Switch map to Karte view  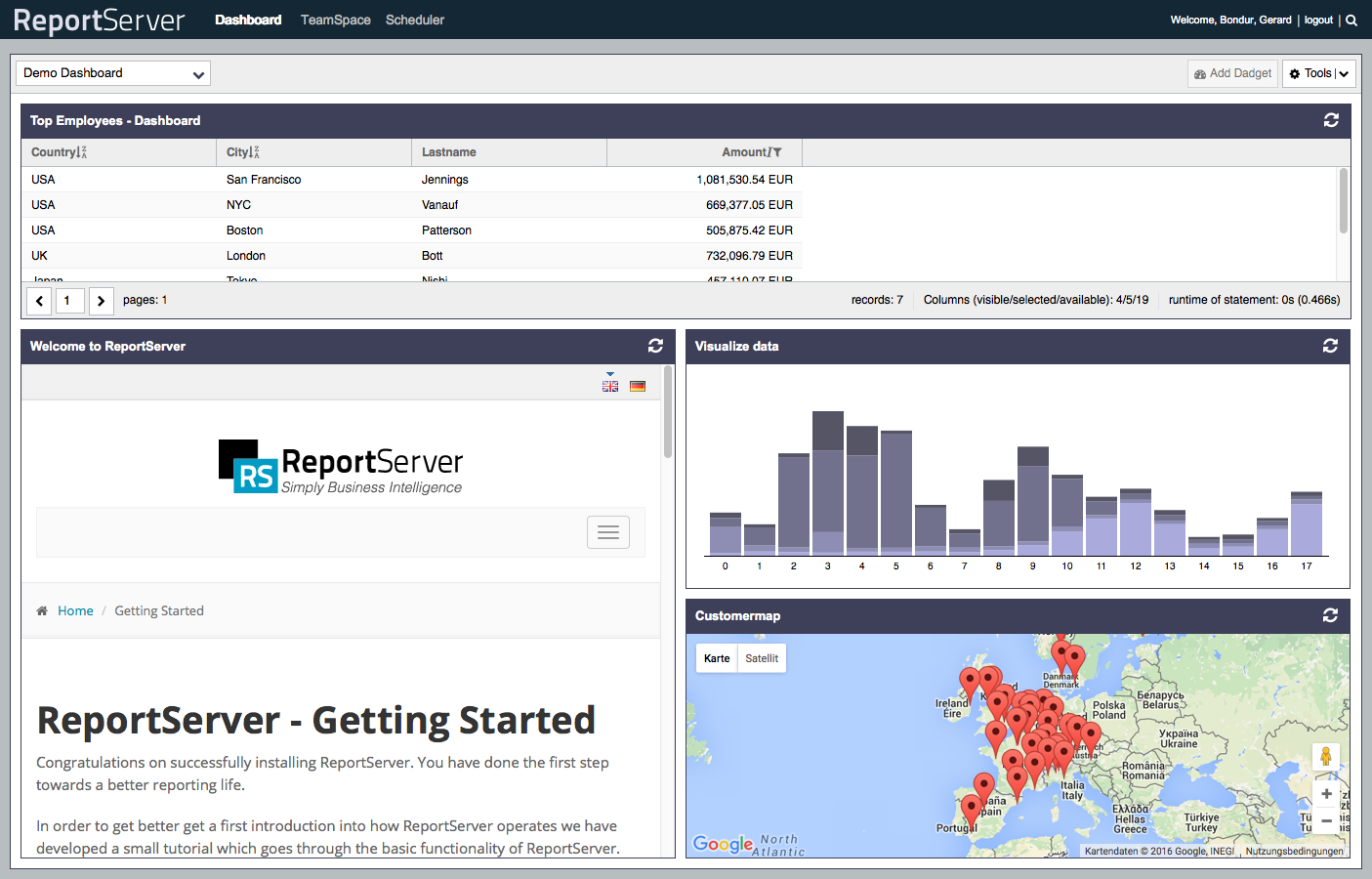point(717,658)
